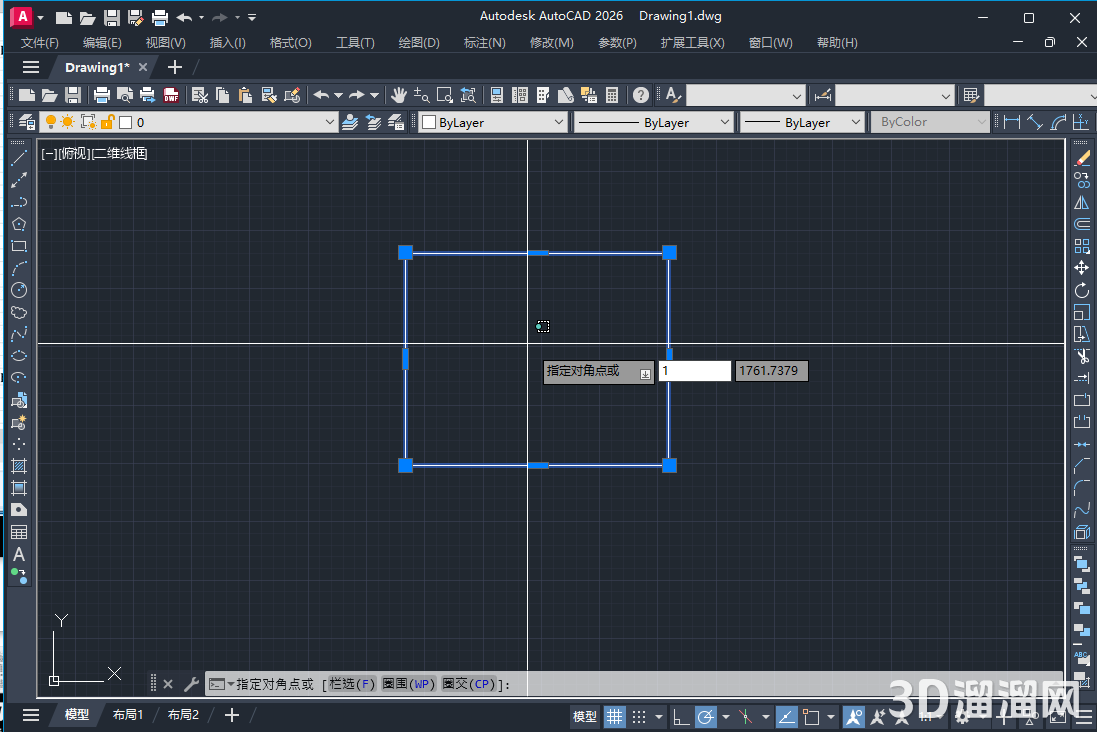The width and height of the screenshot is (1097, 732).
Task: Choose the 圈交(CP) command option
Action: (x=469, y=684)
